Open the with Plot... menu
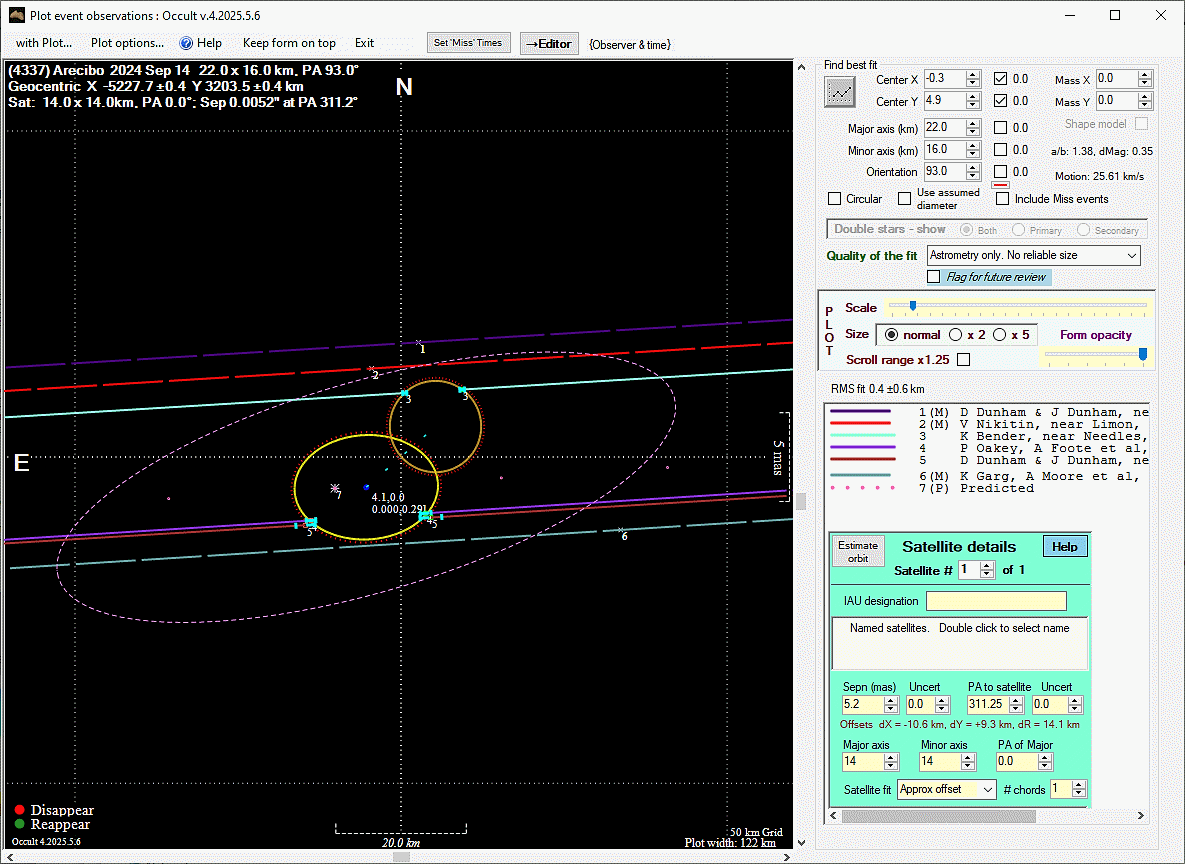Viewport: 1185px width, 864px height. (x=44, y=43)
